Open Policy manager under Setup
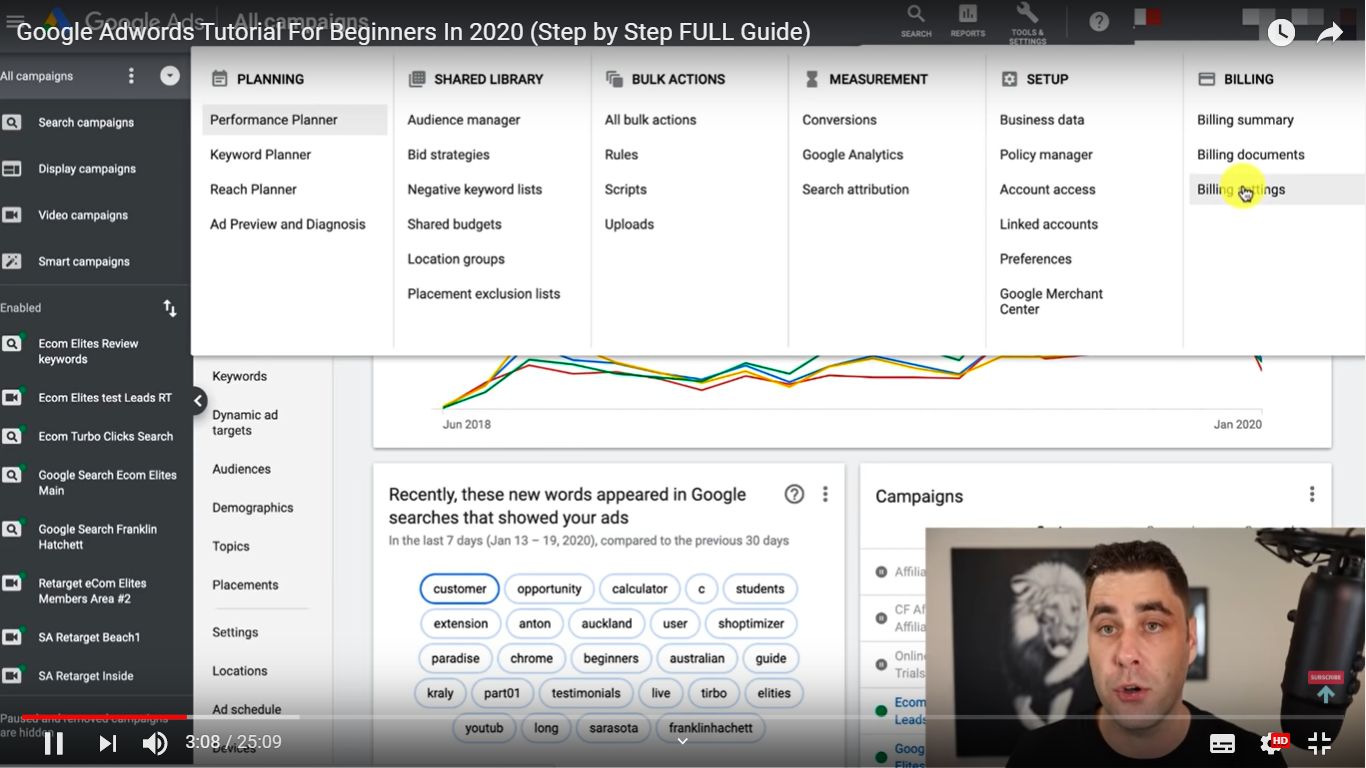The height and width of the screenshot is (768, 1366). pos(1046,155)
